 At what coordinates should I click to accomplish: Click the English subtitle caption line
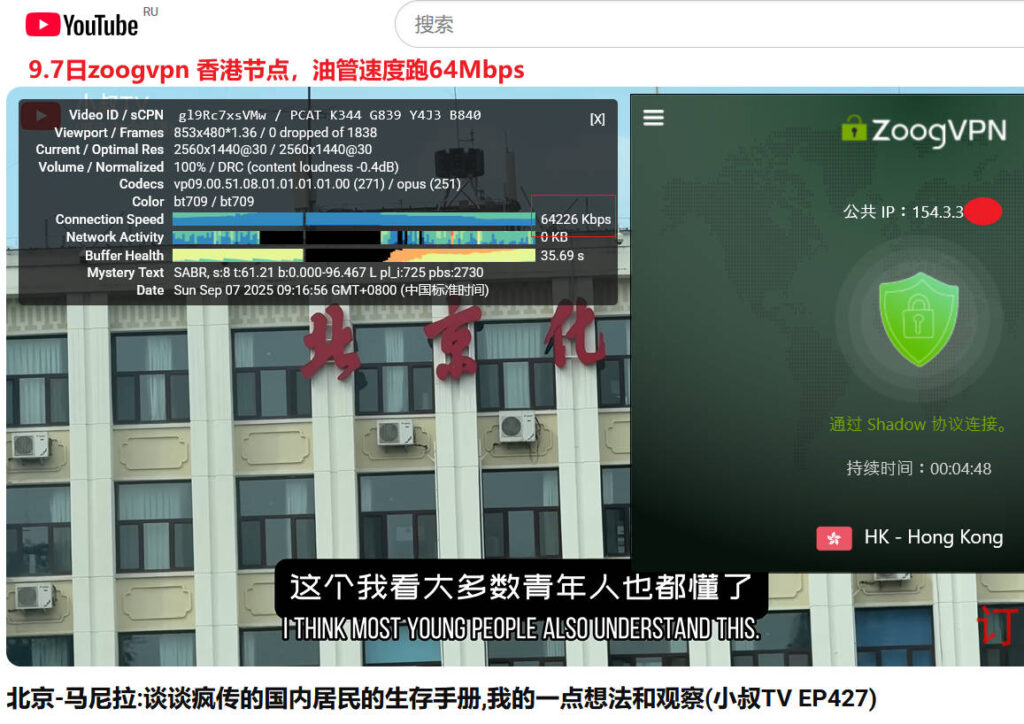[x=521, y=629]
